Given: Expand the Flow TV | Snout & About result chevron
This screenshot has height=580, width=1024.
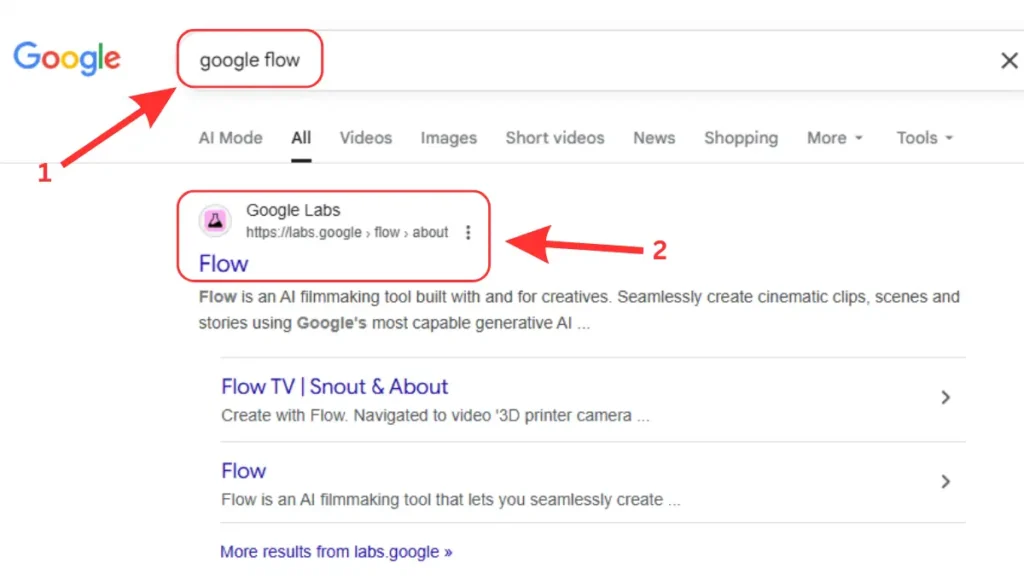Looking at the screenshot, I should tap(945, 397).
